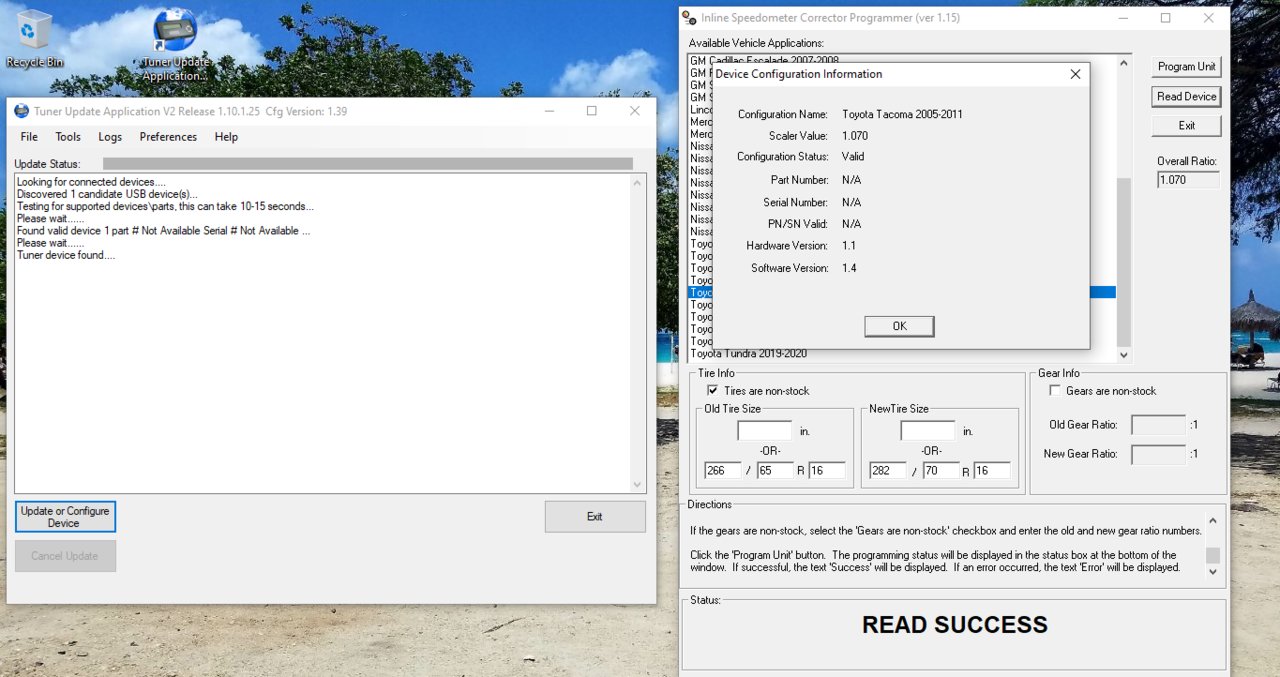The height and width of the screenshot is (677, 1280).
Task: Close the Device Configuration Information dialog
Action: pyautogui.click(x=1075, y=74)
